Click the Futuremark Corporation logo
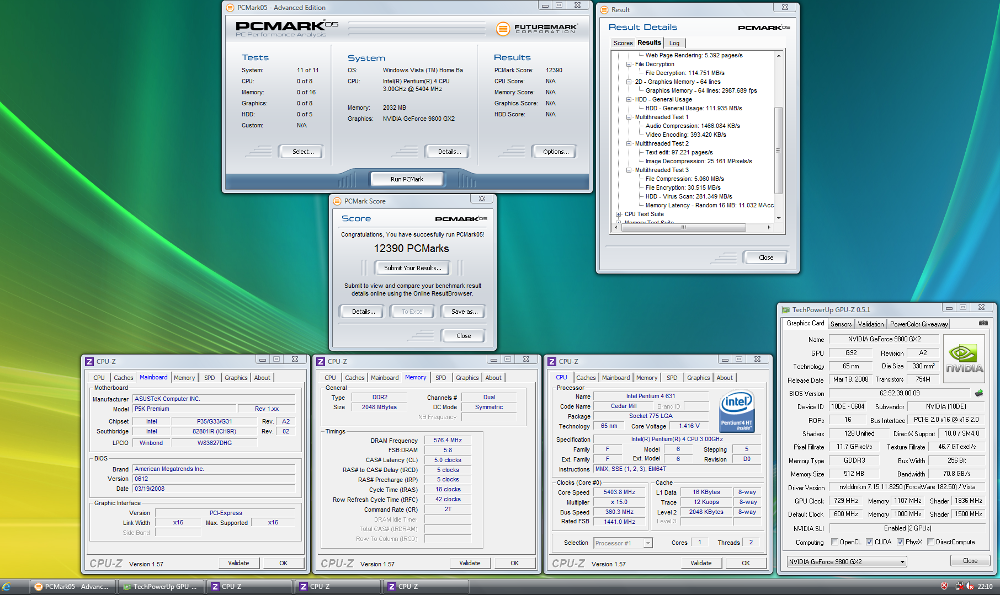 536,29
